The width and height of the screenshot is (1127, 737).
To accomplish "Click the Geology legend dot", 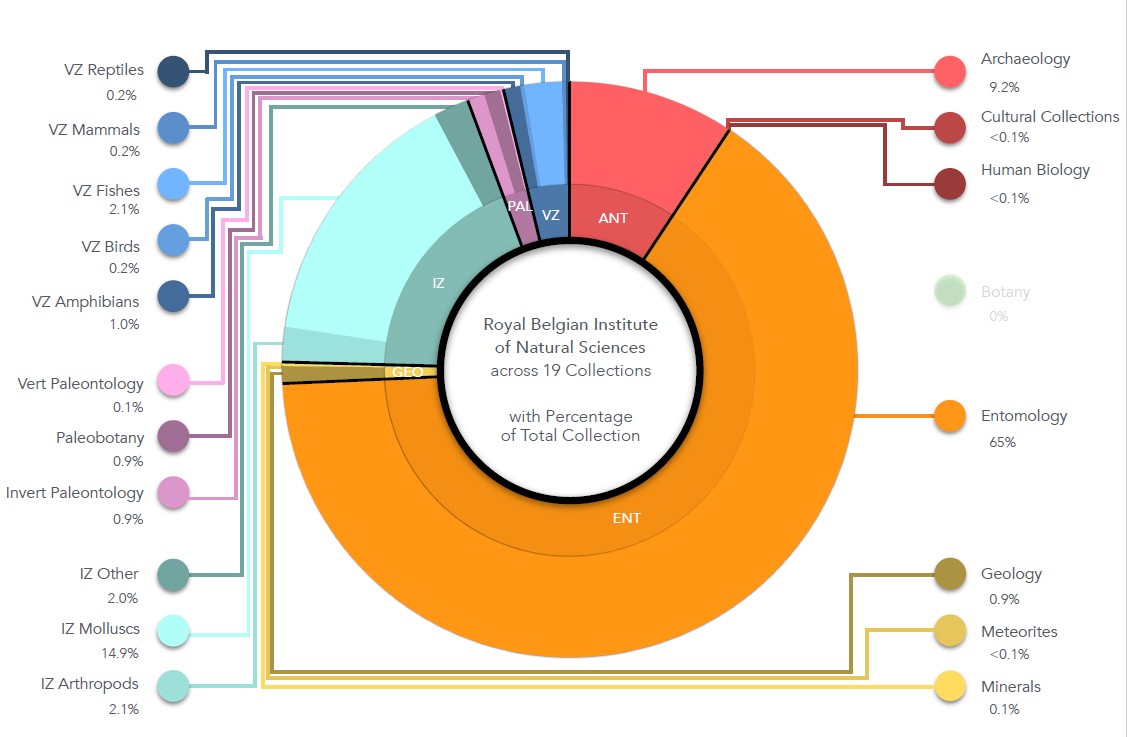I will pyautogui.click(x=948, y=574).
